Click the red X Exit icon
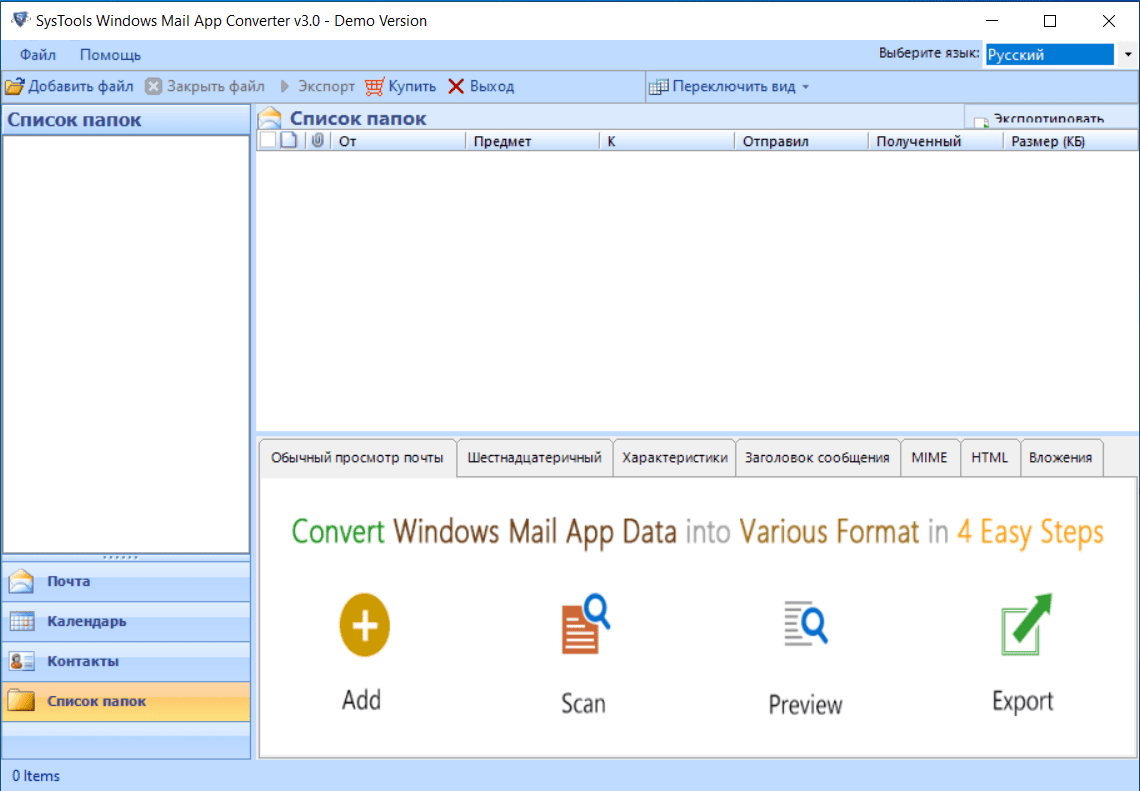Viewport: 1140px width, 791px height. click(456, 87)
